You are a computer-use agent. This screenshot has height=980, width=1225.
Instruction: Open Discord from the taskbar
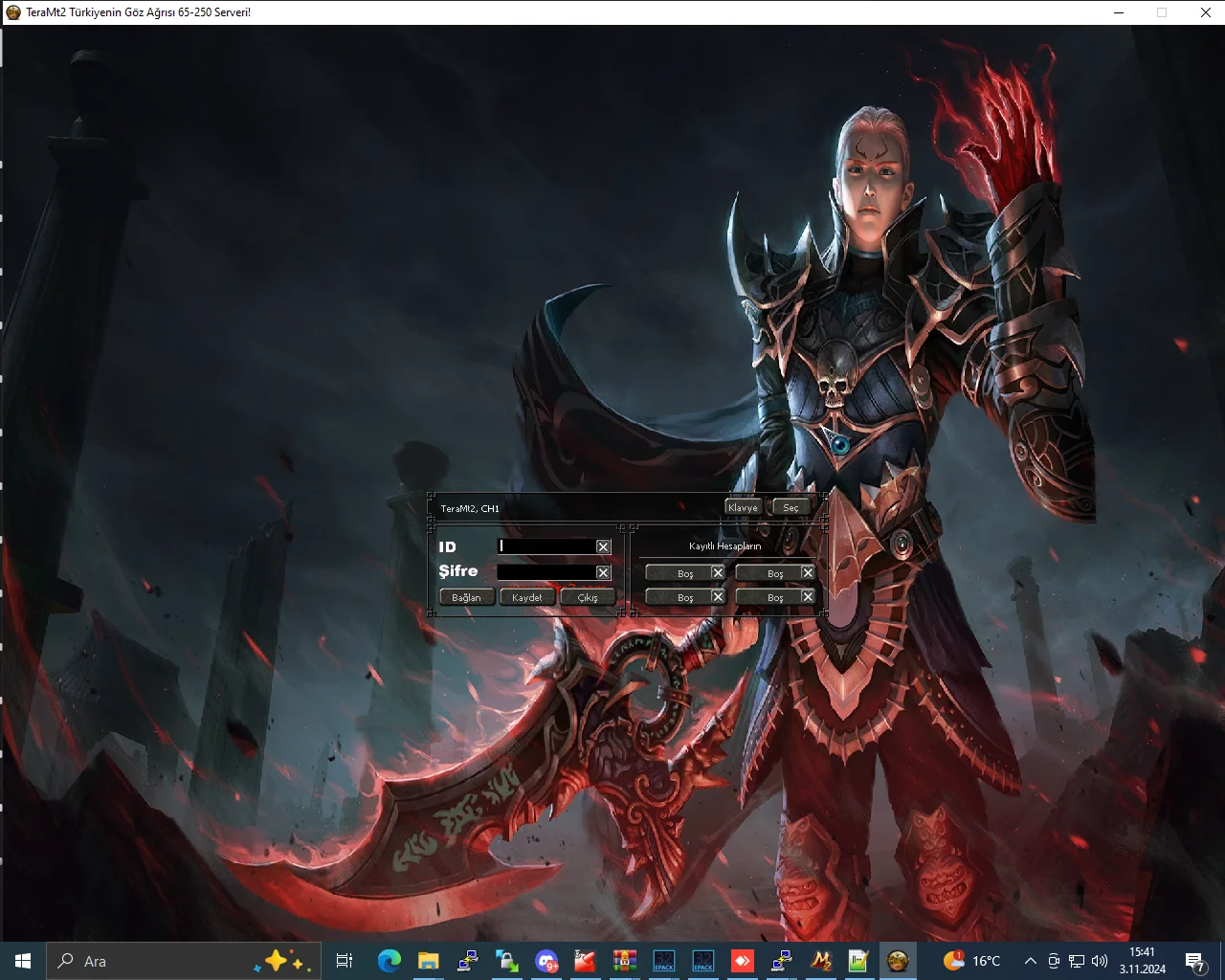pos(546,961)
